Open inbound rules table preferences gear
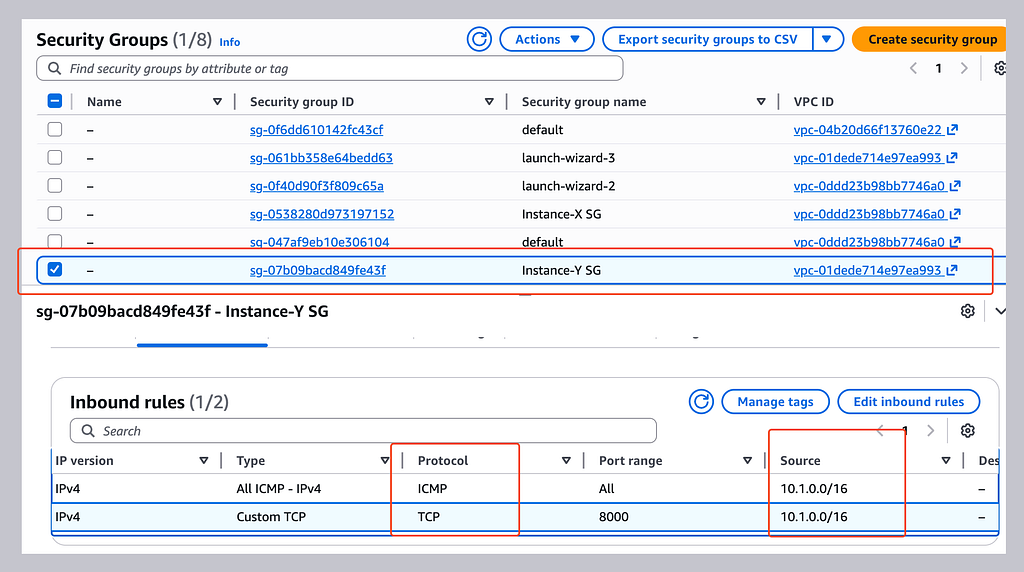 [x=968, y=430]
